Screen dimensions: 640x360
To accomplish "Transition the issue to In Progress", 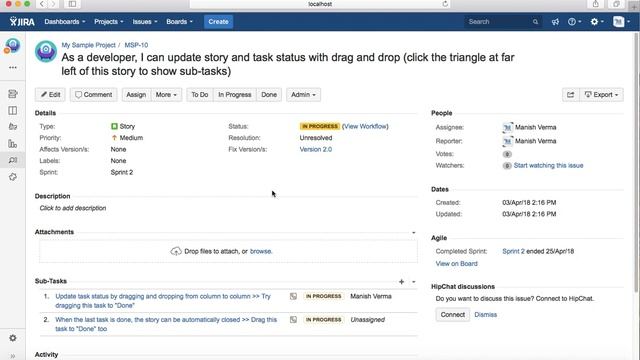I will coord(235,95).
